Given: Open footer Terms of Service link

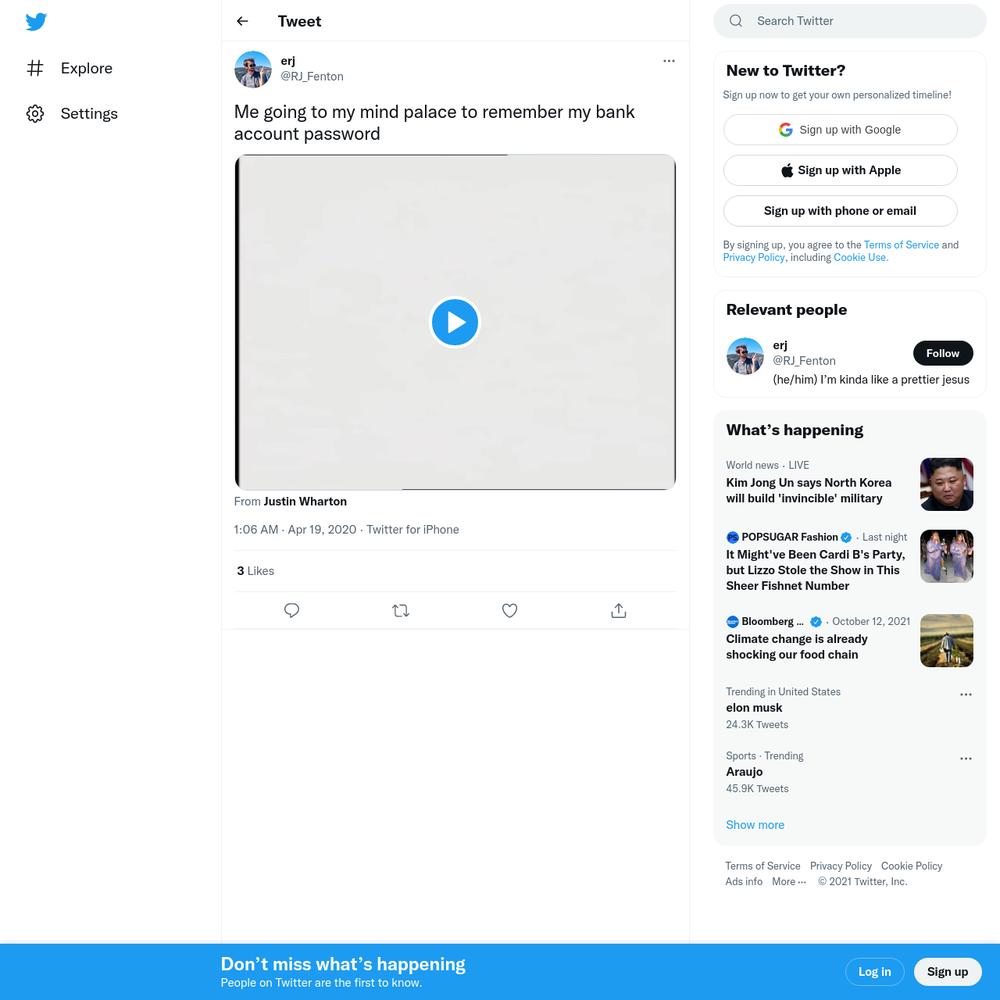Looking at the screenshot, I should coord(762,866).
